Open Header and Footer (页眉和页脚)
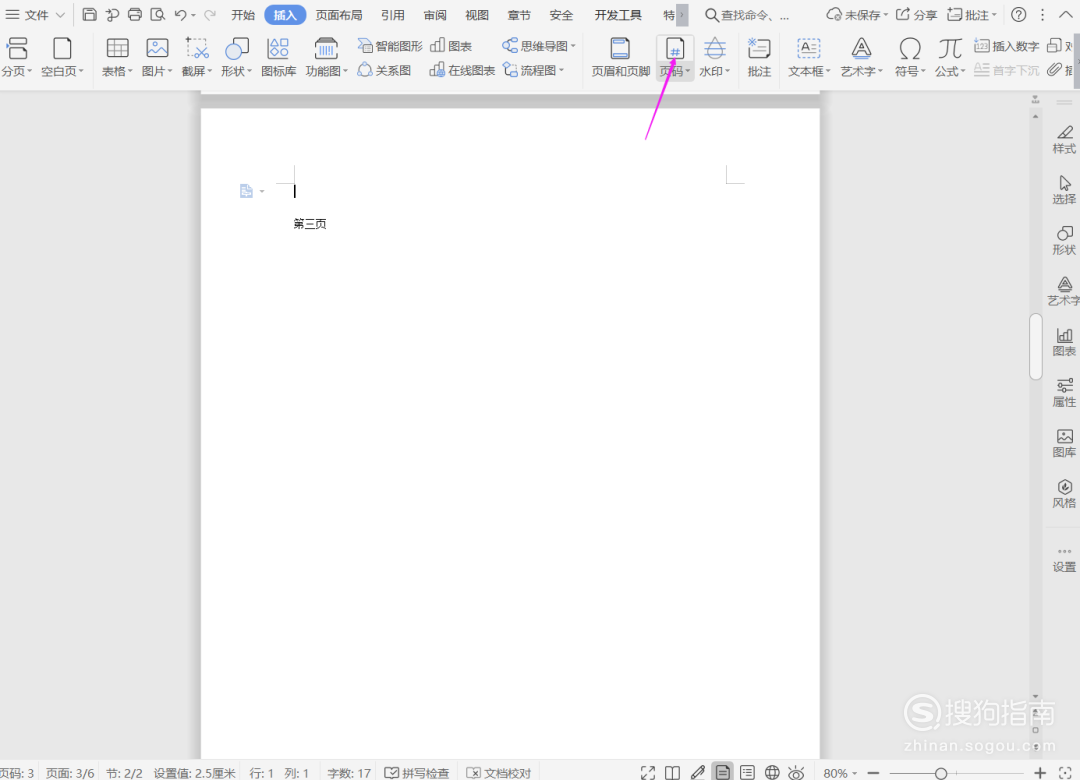The width and height of the screenshot is (1080, 780). [621, 57]
